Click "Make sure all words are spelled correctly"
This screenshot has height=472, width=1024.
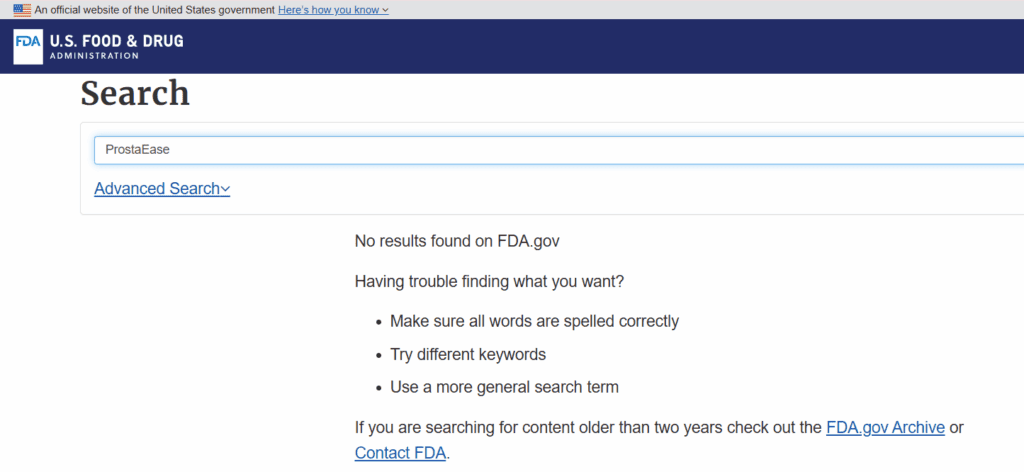click(534, 322)
